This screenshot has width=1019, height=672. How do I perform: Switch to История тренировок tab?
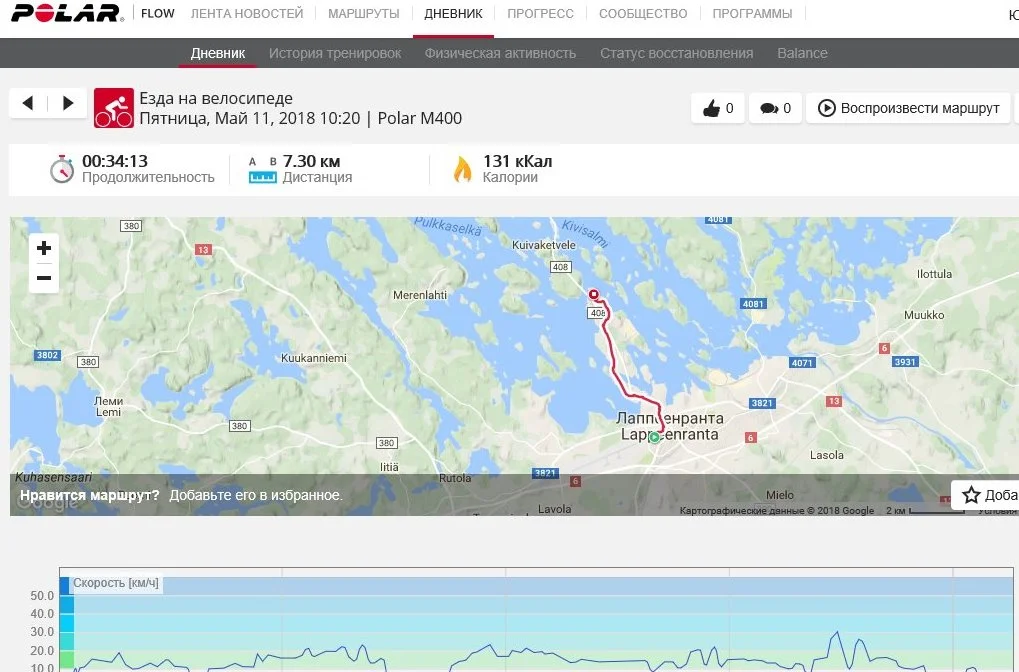click(x=335, y=53)
